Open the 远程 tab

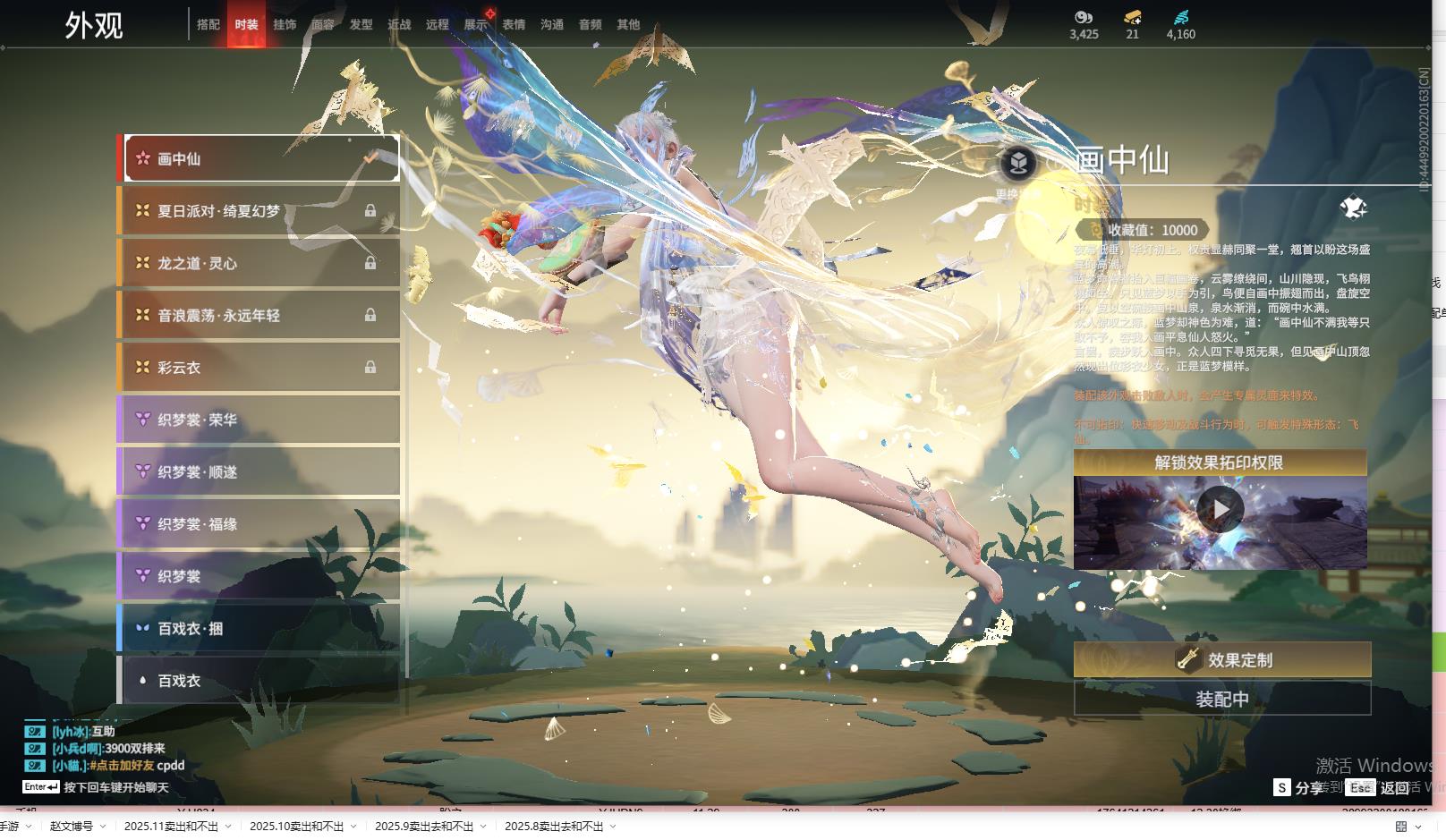438,24
